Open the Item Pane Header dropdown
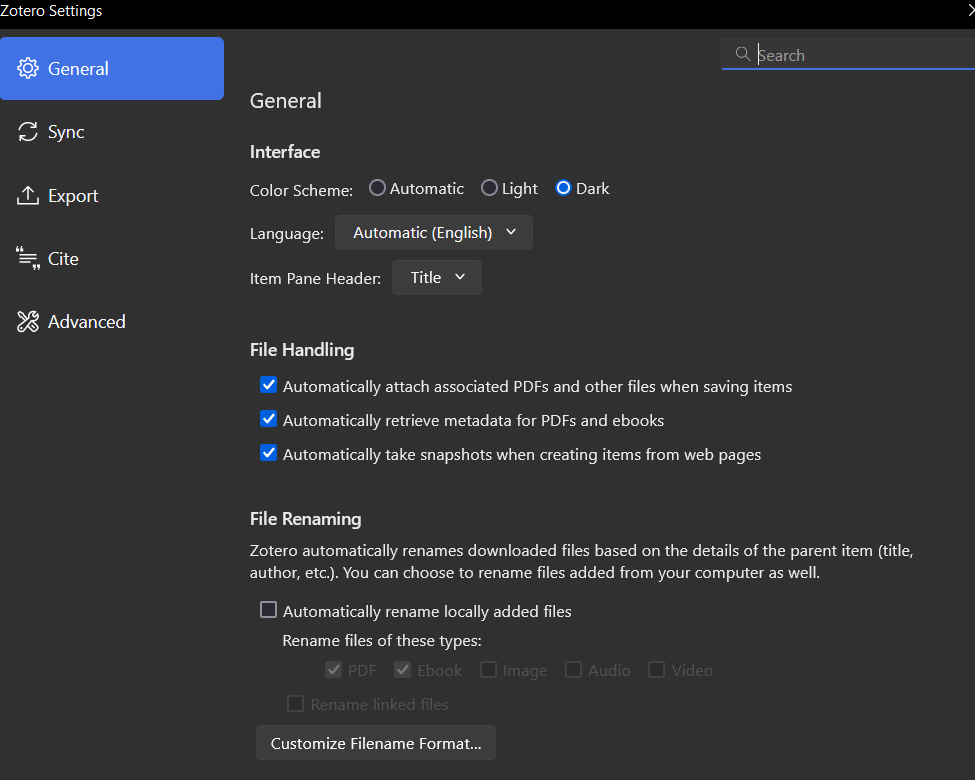The image size is (975, 780). tap(437, 277)
